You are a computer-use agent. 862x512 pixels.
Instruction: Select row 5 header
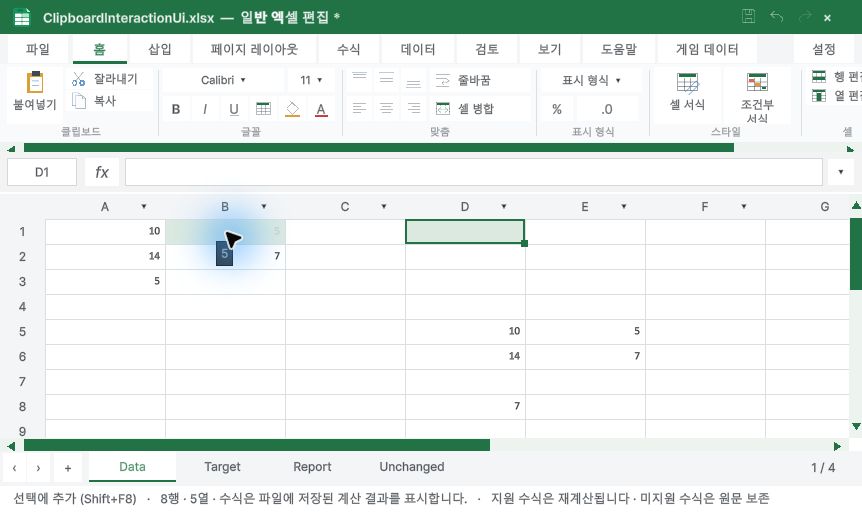(x=23, y=332)
